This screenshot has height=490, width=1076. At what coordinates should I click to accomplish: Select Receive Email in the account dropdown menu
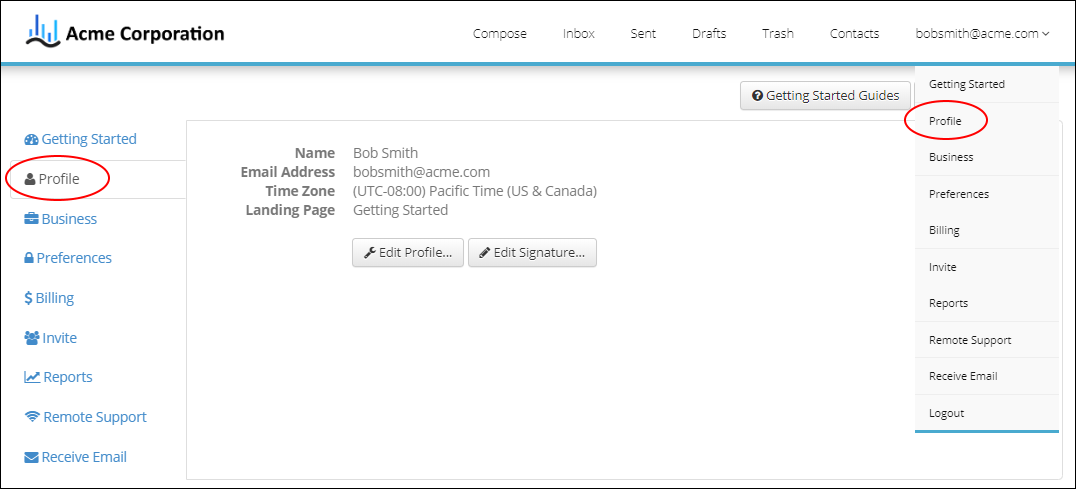coord(987,376)
